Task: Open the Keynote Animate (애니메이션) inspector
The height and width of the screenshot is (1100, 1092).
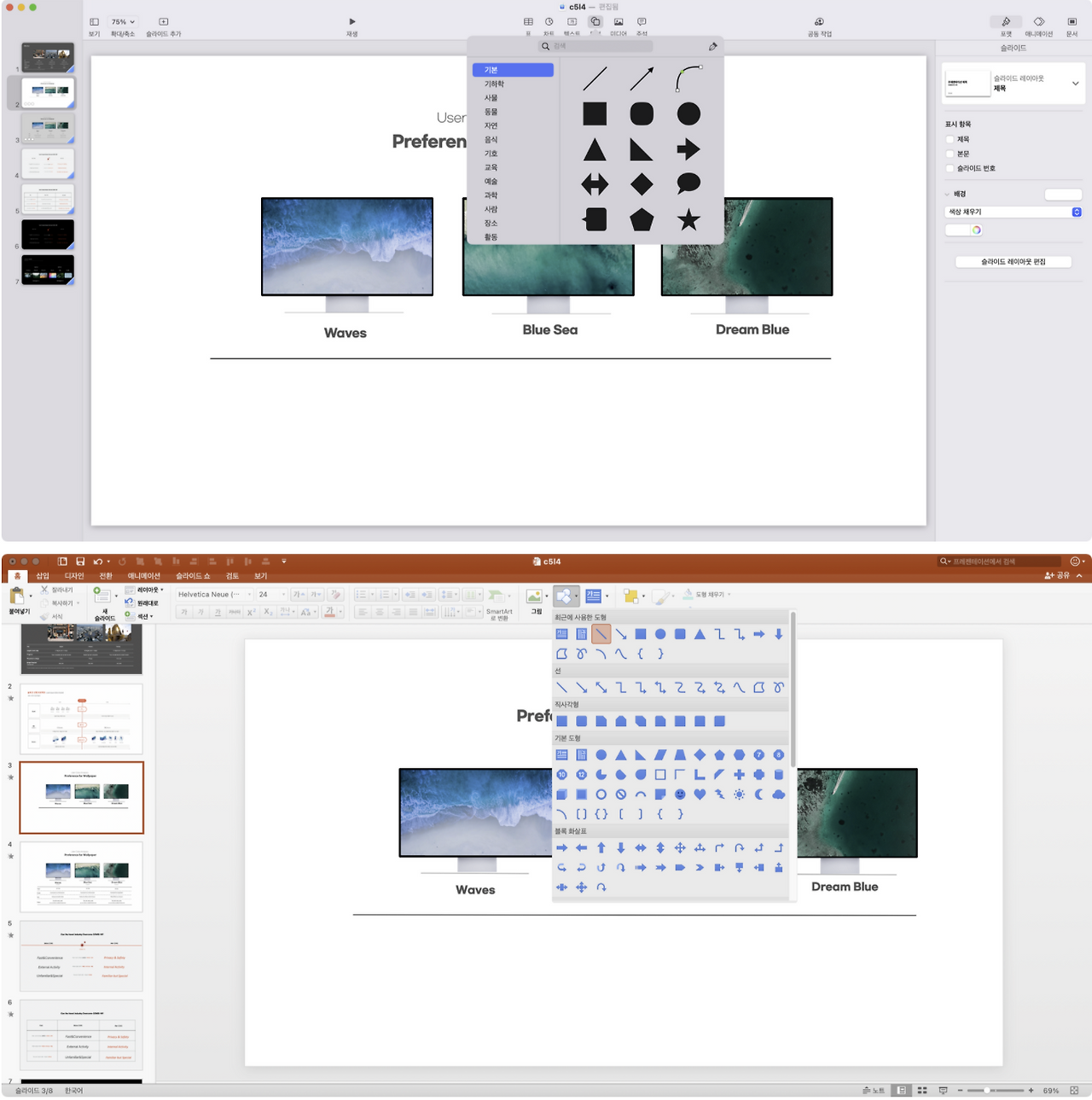Action: 1038,22
